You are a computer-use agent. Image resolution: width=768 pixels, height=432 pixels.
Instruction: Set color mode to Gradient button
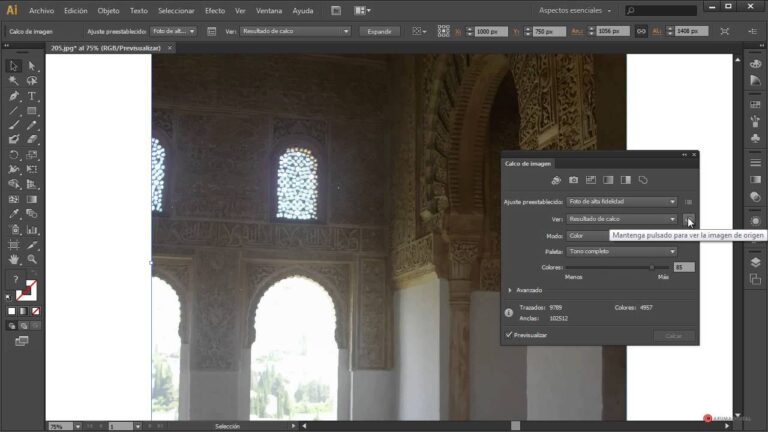(24, 311)
